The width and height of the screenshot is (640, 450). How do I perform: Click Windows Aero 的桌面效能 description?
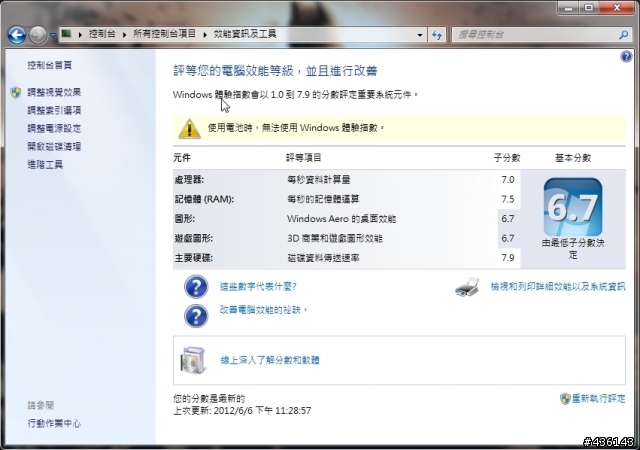[x=342, y=219]
